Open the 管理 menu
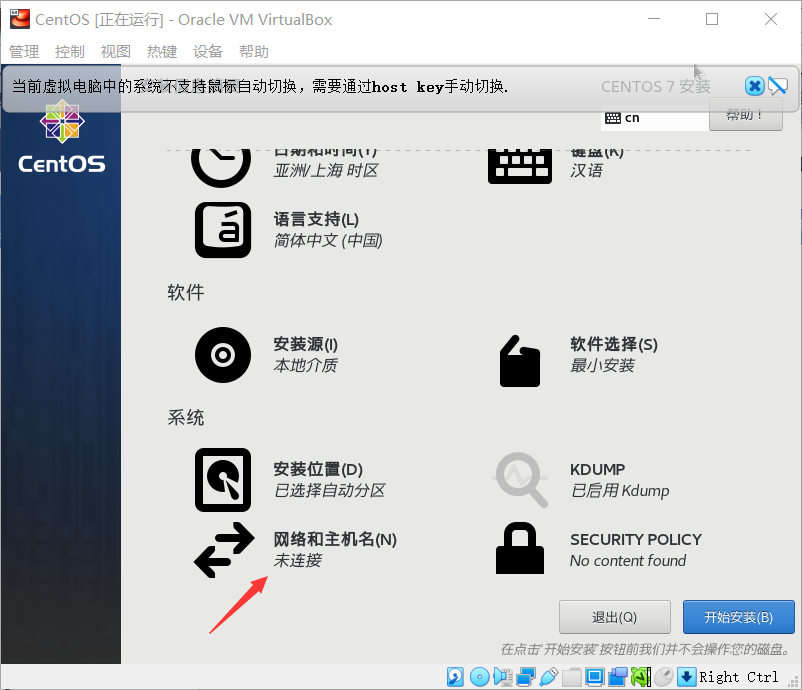Screen dimensions: 802x690 [24, 52]
